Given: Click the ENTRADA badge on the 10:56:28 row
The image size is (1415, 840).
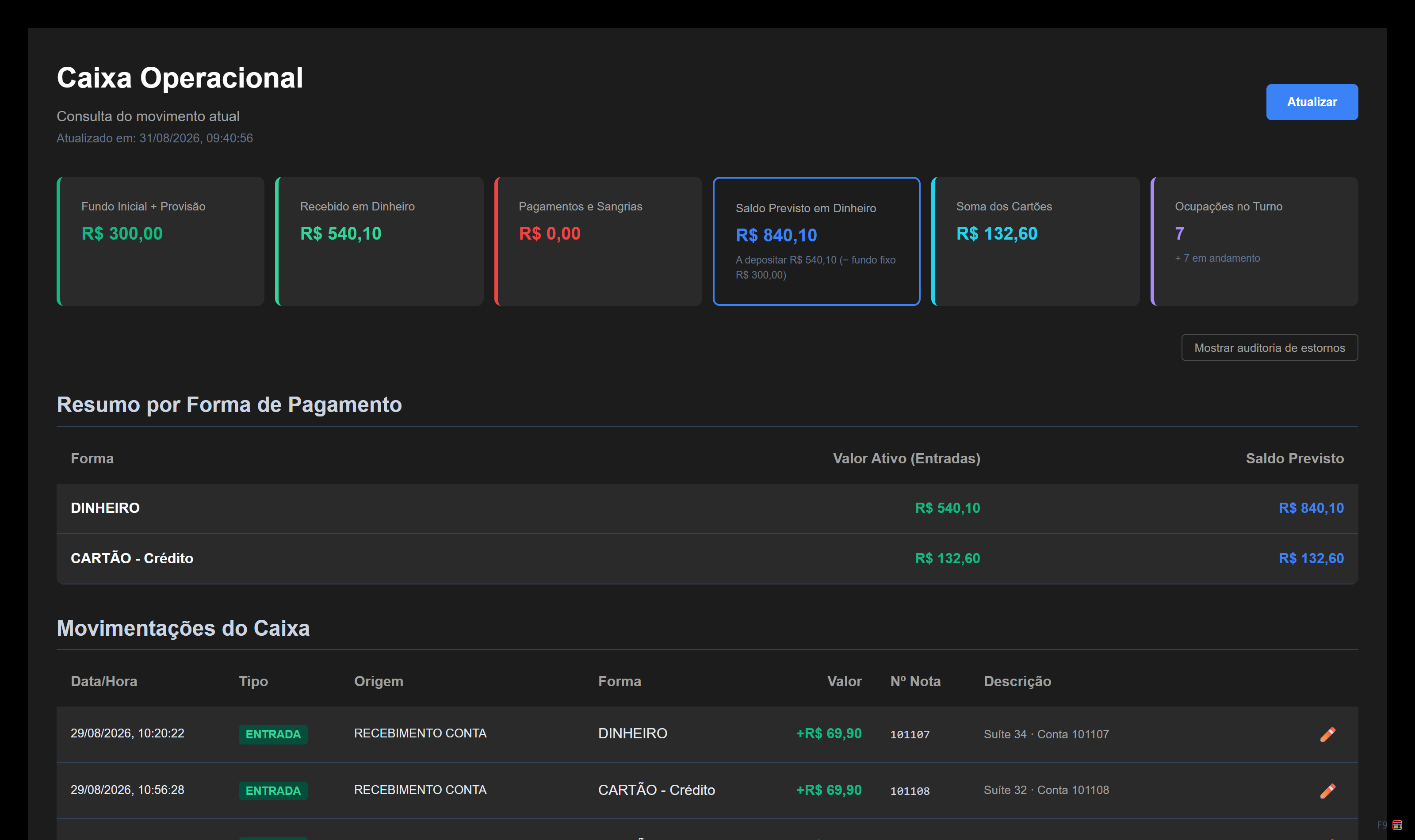Looking at the screenshot, I should click(273, 791).
